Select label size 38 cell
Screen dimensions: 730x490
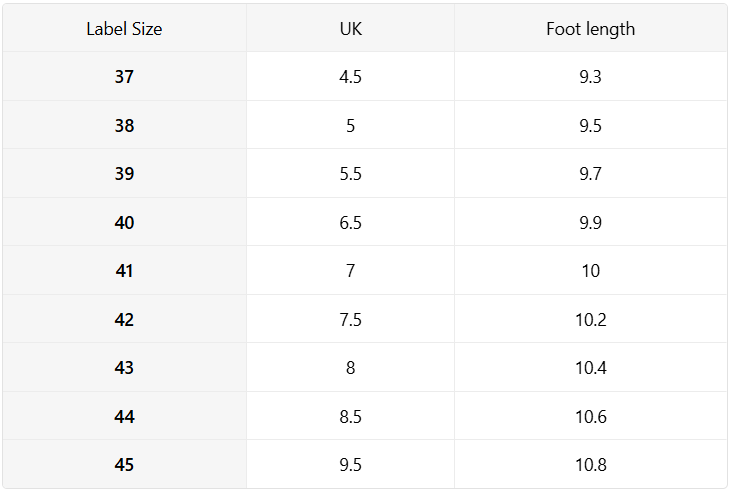124,125
